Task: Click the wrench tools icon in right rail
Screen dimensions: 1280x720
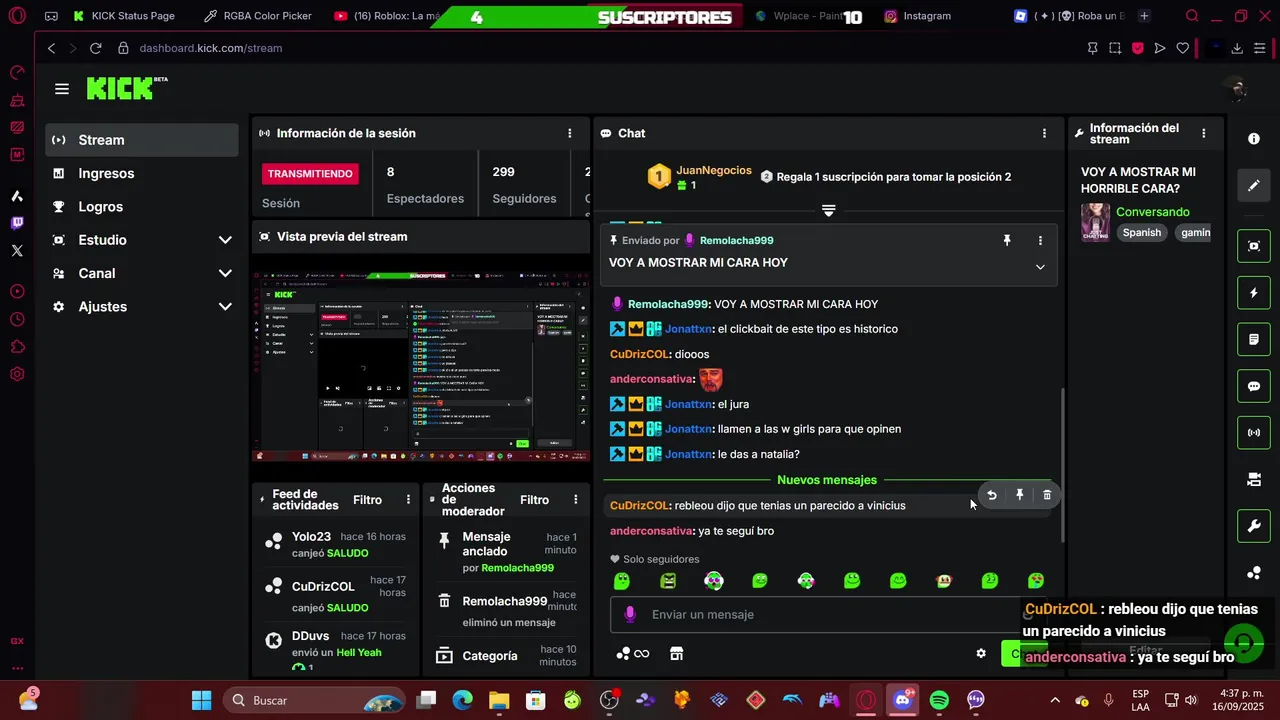Action: [x=1254, y=526]
